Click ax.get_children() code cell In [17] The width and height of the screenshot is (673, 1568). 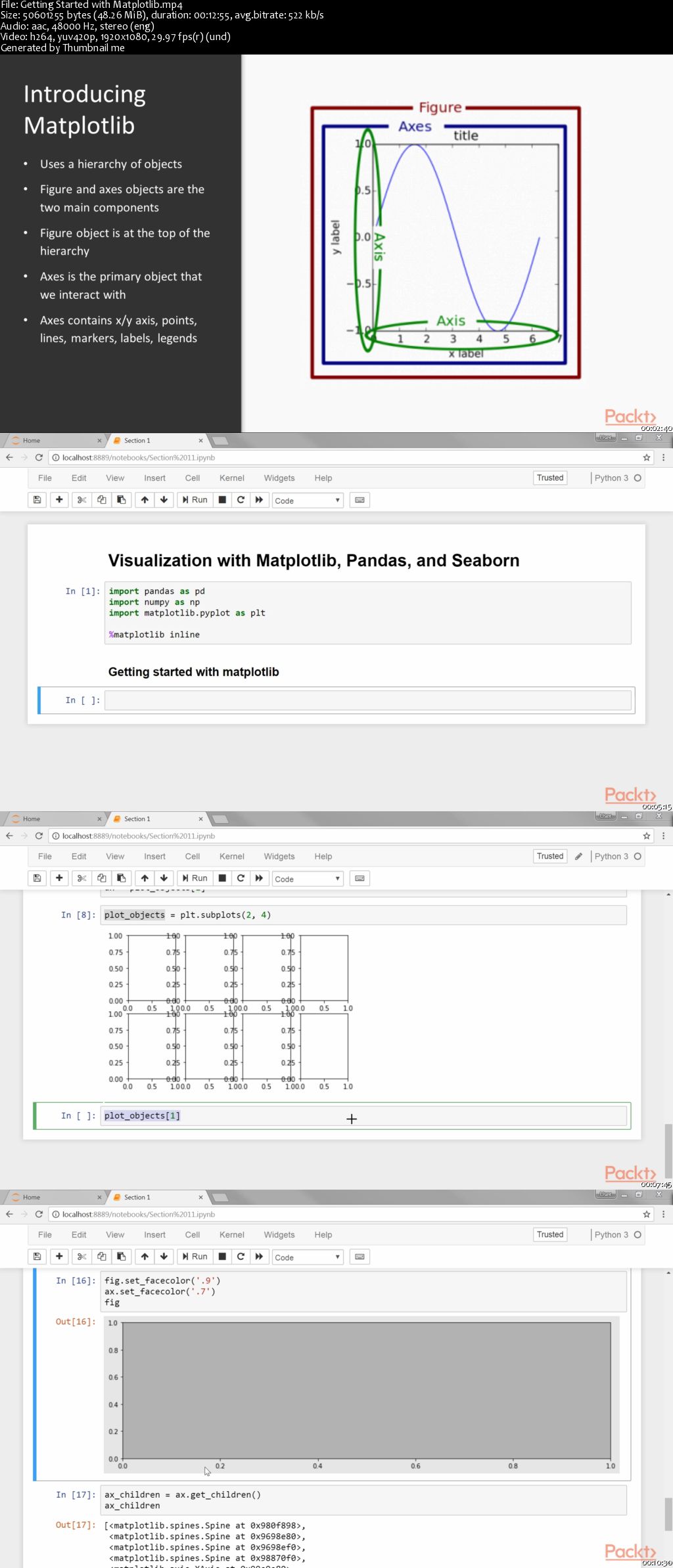click(x=363, y=1500)
